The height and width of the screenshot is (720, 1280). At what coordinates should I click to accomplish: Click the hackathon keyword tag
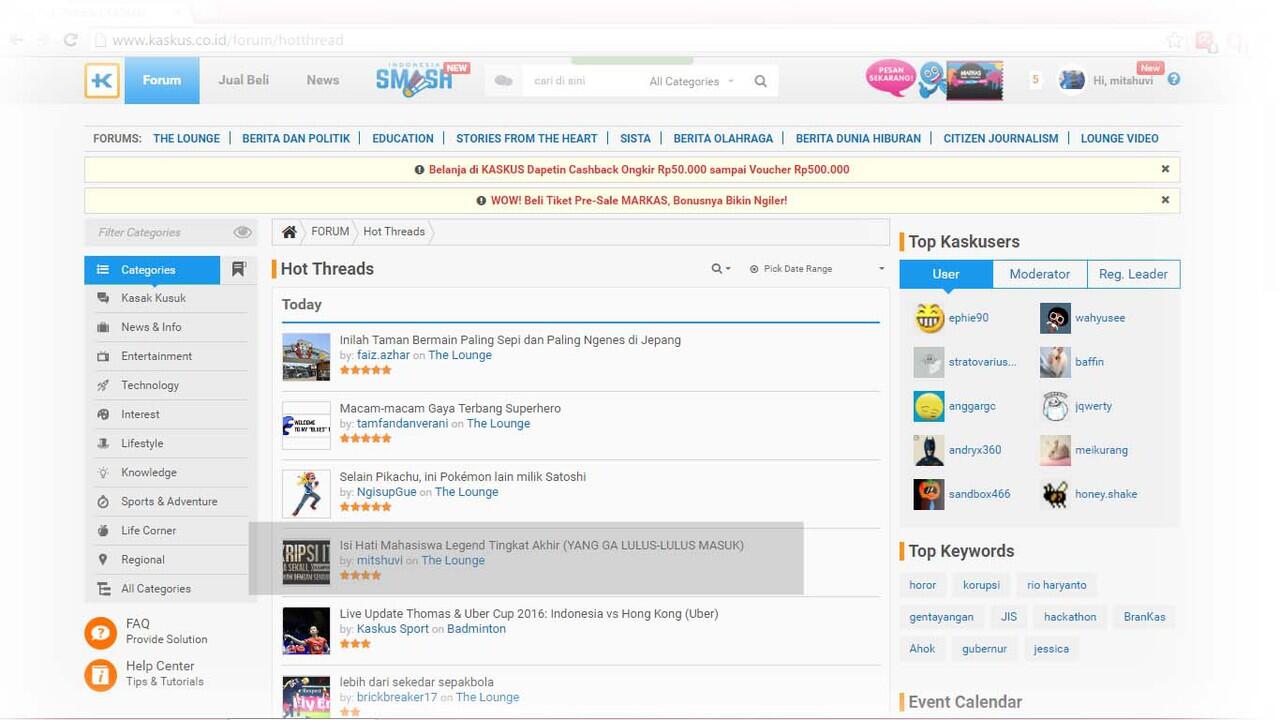[x=1070, y=617]
